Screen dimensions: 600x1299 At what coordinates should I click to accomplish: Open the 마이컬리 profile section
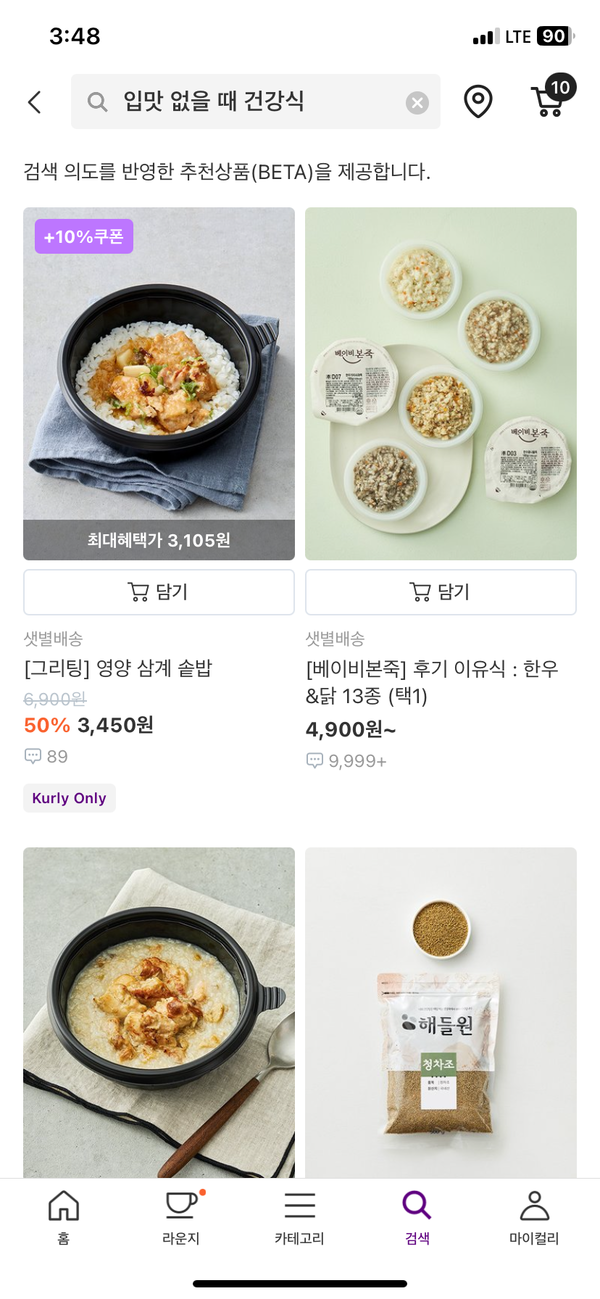(x=535, y=1217)
